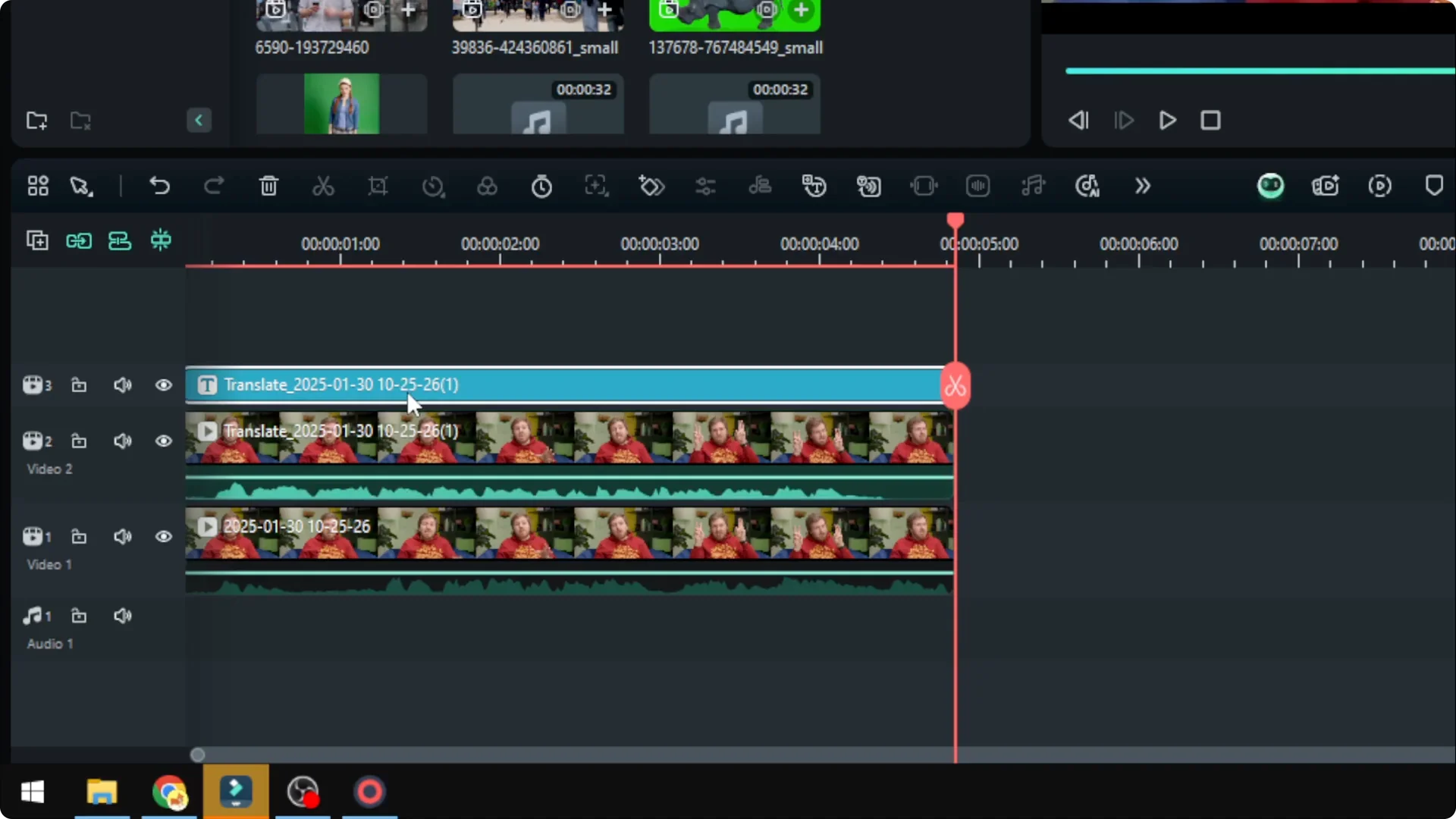The image size is (1456, 819).
Task: Select the music/audio tool icon
Action: point(1034,186)
